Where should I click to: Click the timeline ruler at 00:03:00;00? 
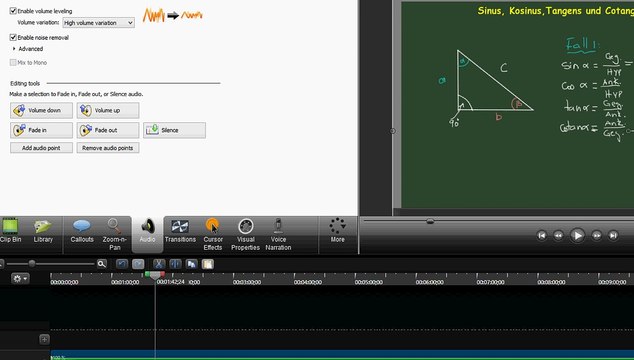point(247,282)
